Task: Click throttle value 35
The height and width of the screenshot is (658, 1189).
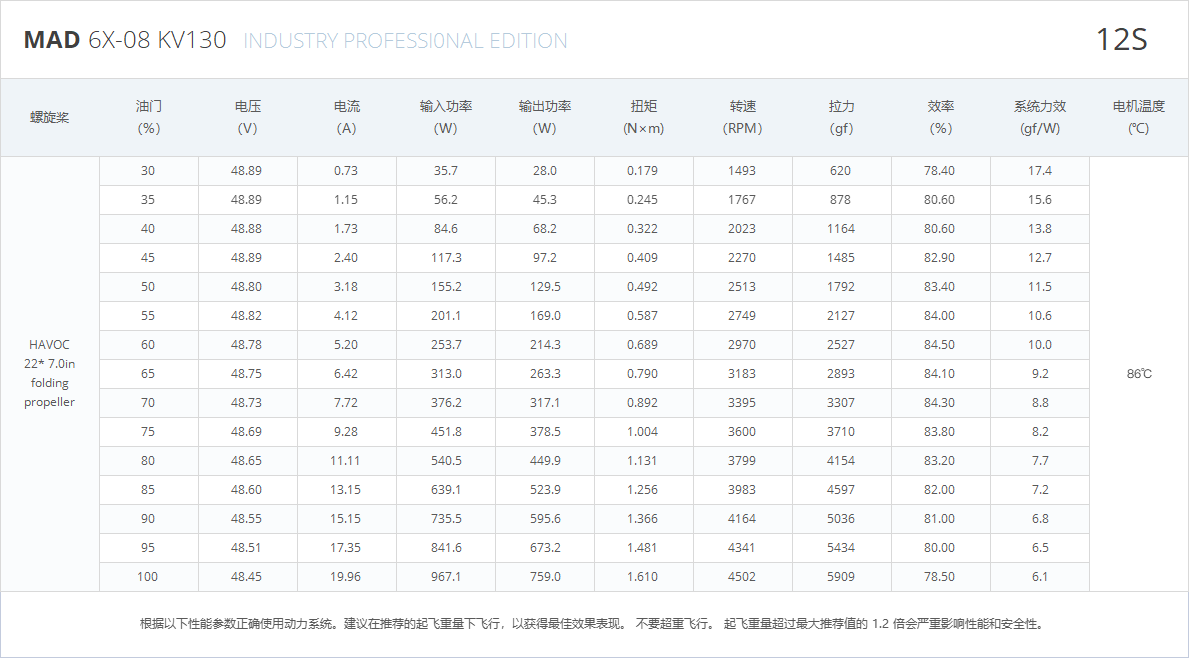Action: coord(148,199)
